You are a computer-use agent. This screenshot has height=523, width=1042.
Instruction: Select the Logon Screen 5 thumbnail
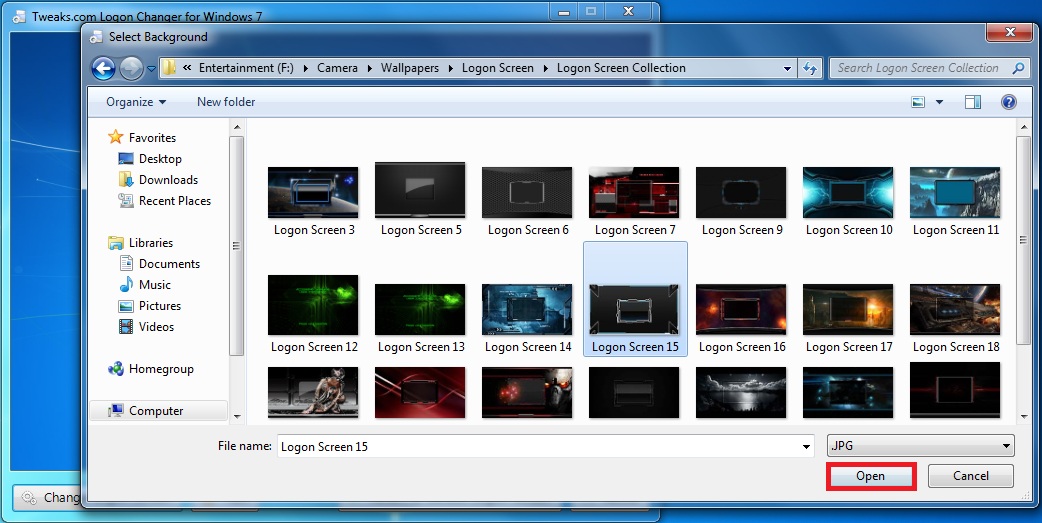pos(420,190)
